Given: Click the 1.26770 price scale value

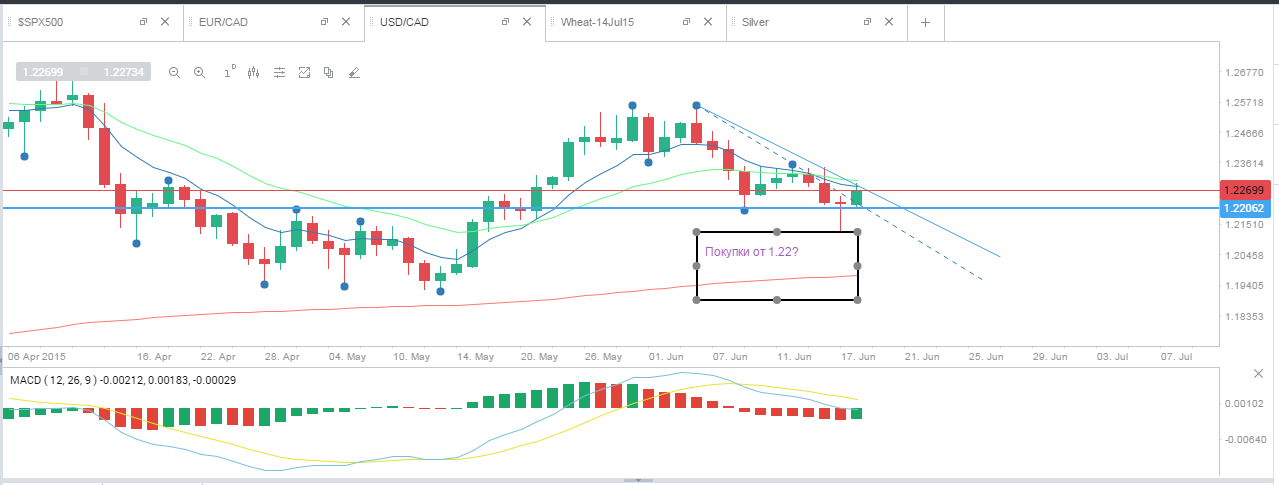Looking at the screenshot, I should pyautogui.click(x=1243, y=73).
